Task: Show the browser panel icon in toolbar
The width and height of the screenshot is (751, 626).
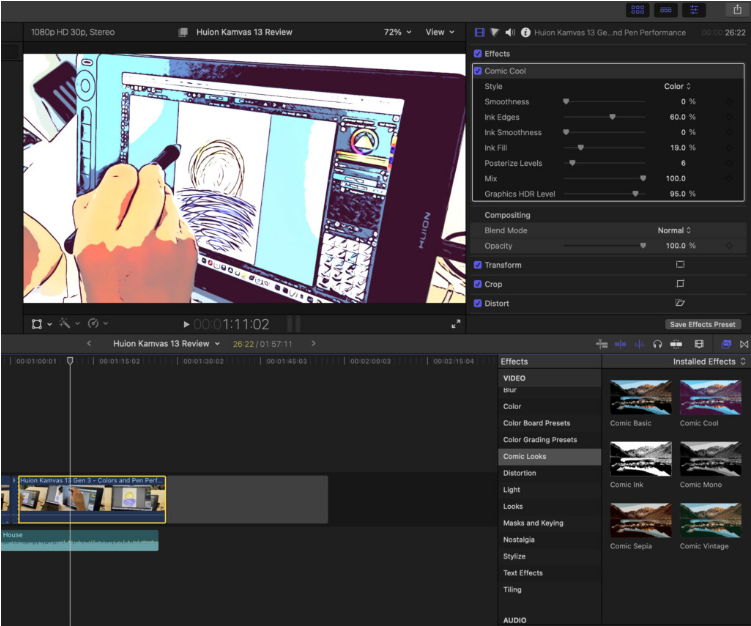Action: 637,10
